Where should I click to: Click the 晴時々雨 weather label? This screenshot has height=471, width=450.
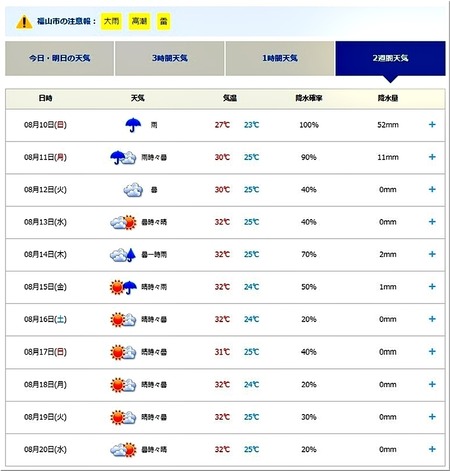(154, 287)
